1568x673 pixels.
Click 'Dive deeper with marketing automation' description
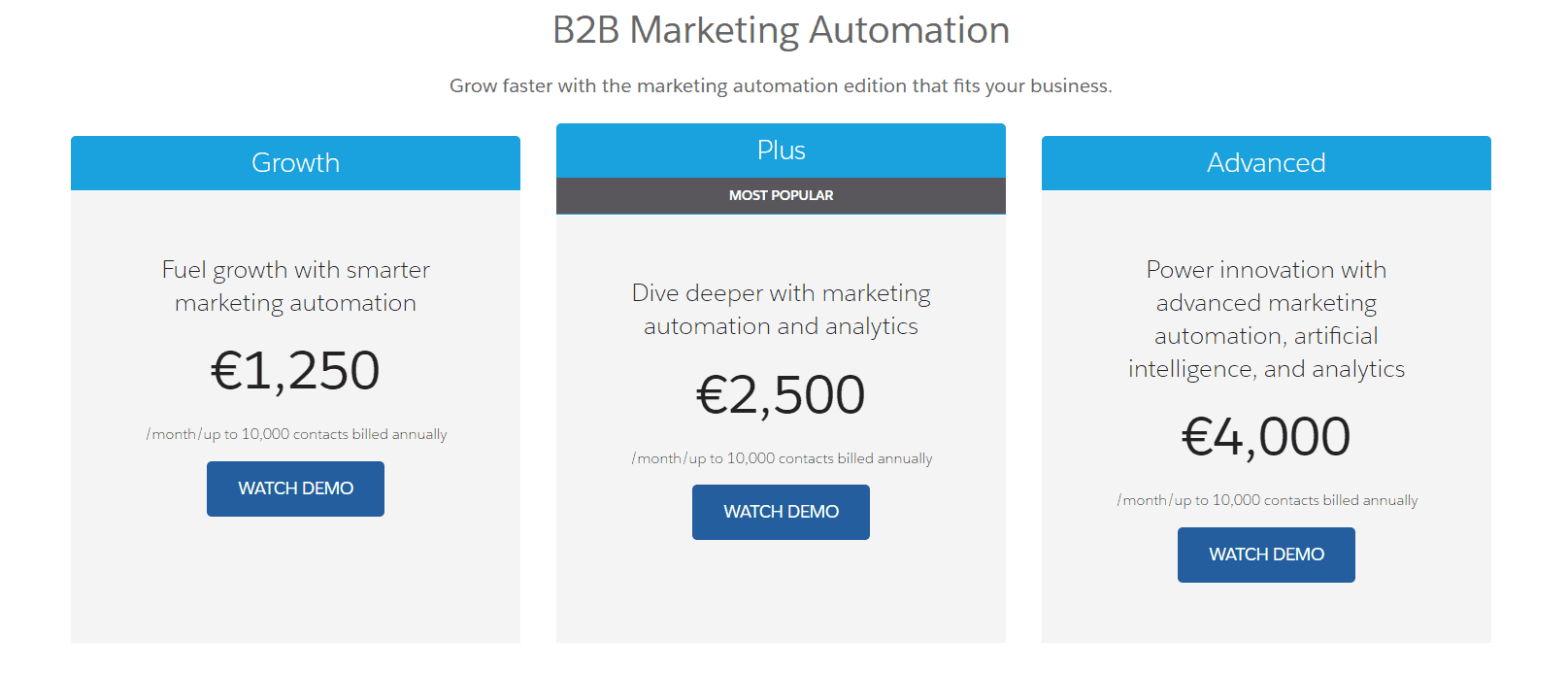click(x=781, y=310)
